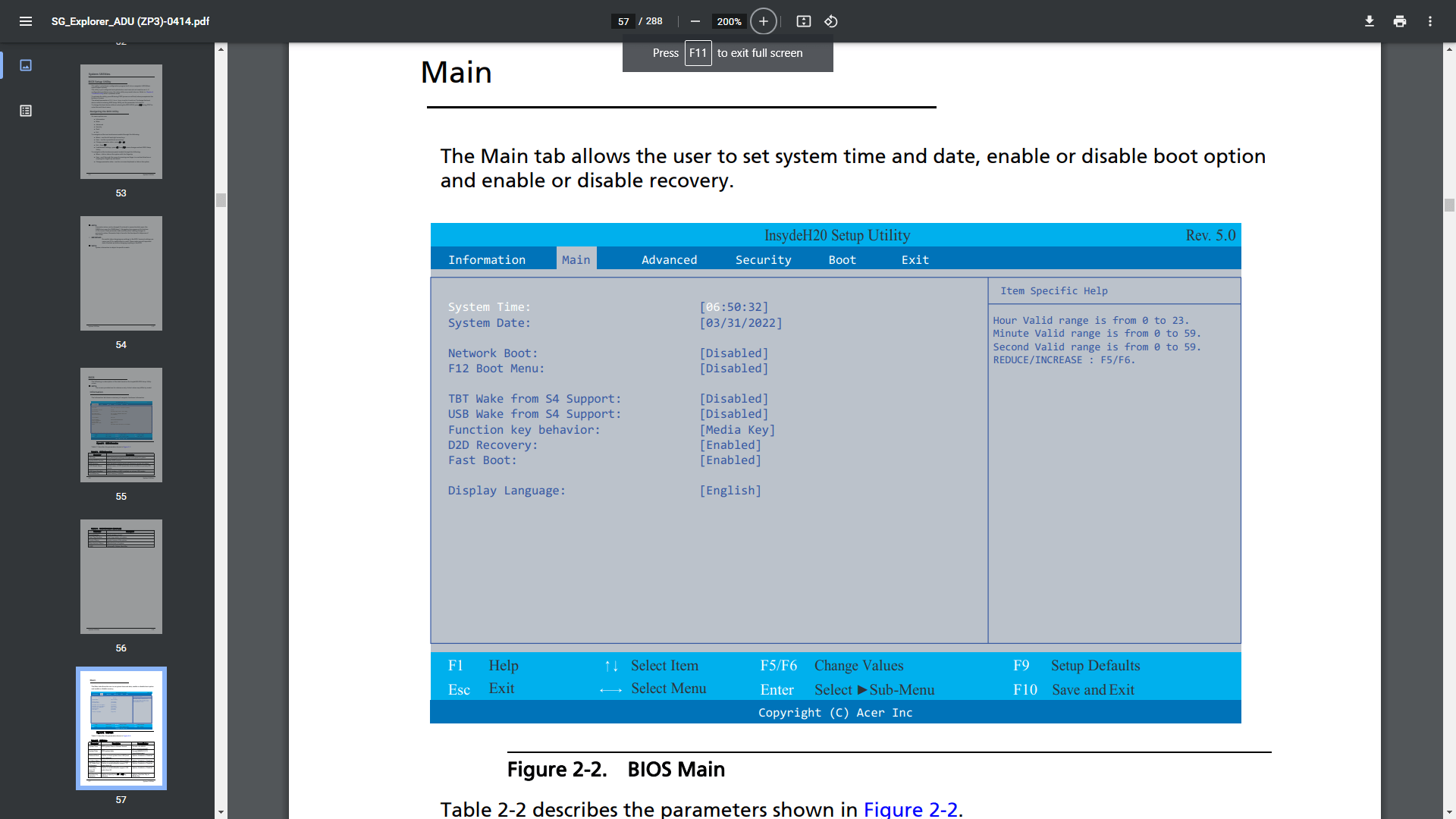Click the zoom out minus icon
1456x819 pixels.
tap(695, 21)
